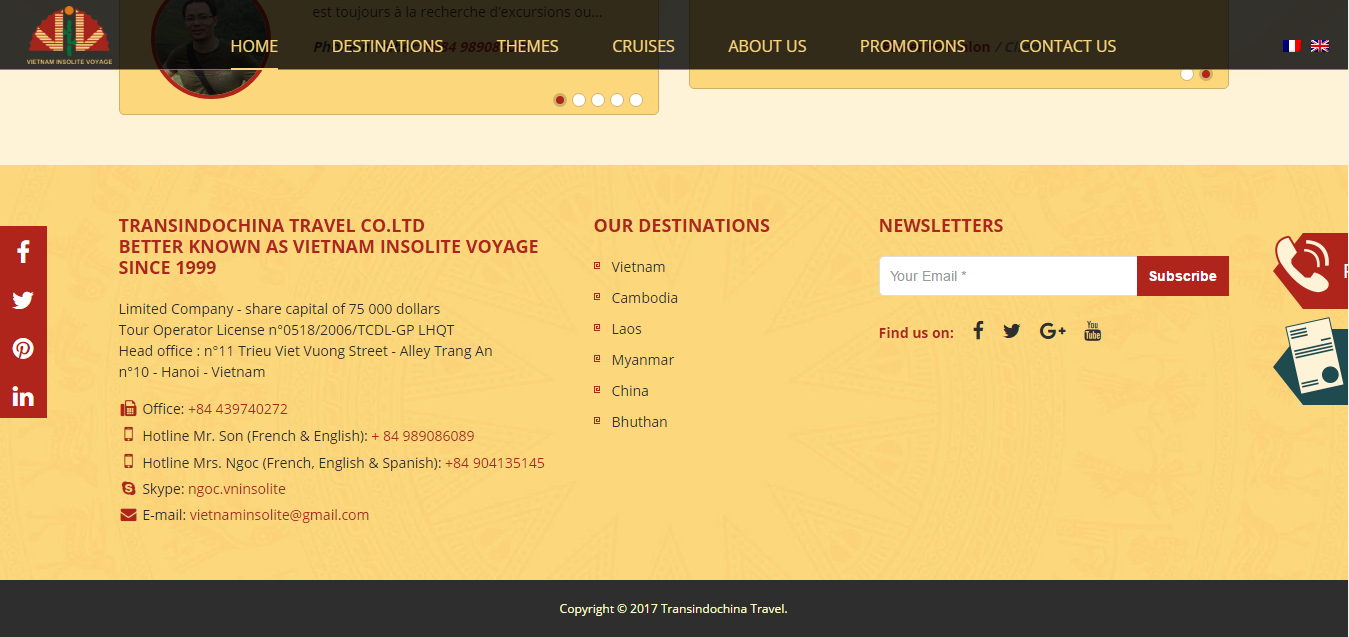1349x637 pixels.
Task: Go to CONTACT US page
Action: point(1067,46)
